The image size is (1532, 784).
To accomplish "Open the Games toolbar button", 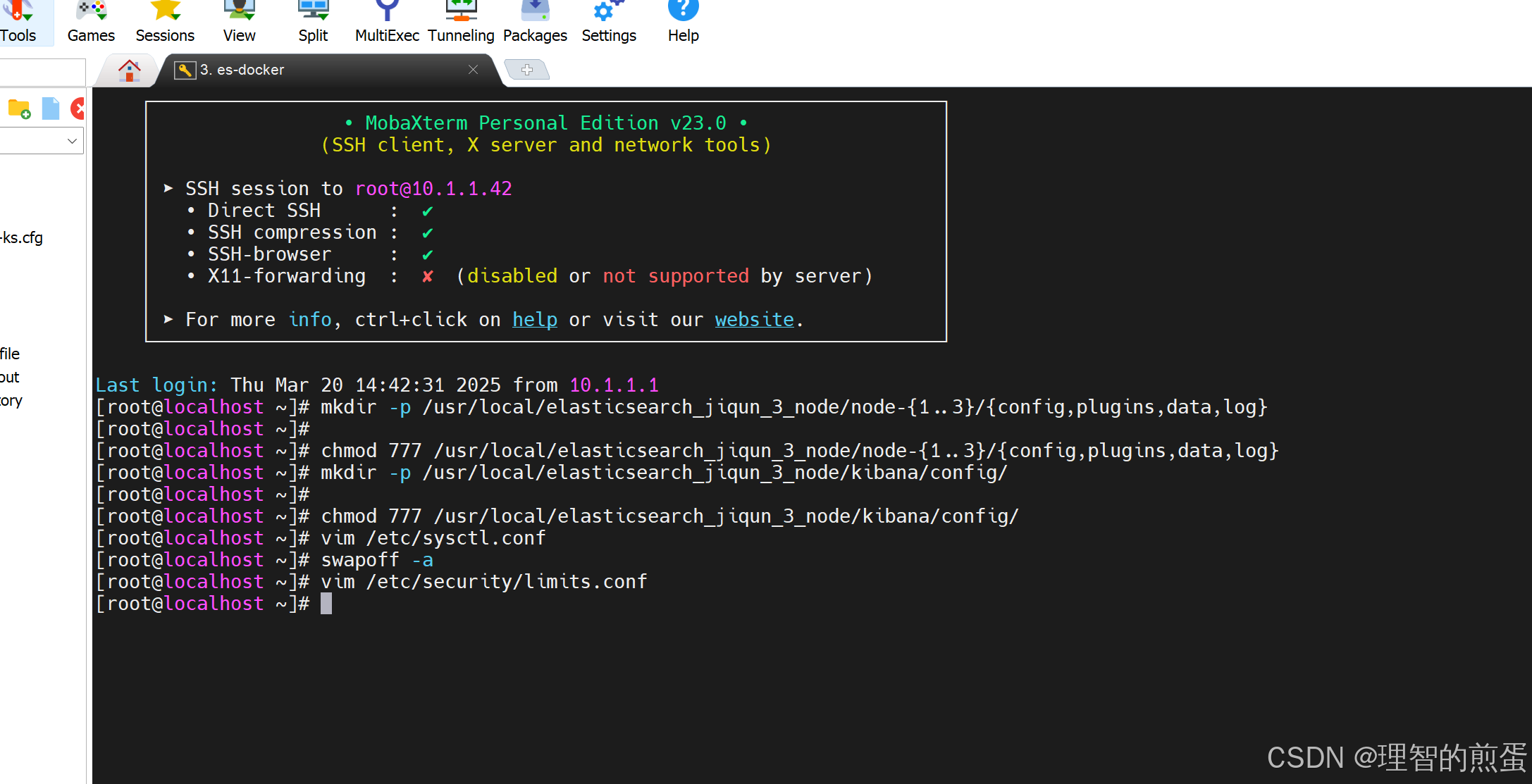I will [x=91, y=21].
